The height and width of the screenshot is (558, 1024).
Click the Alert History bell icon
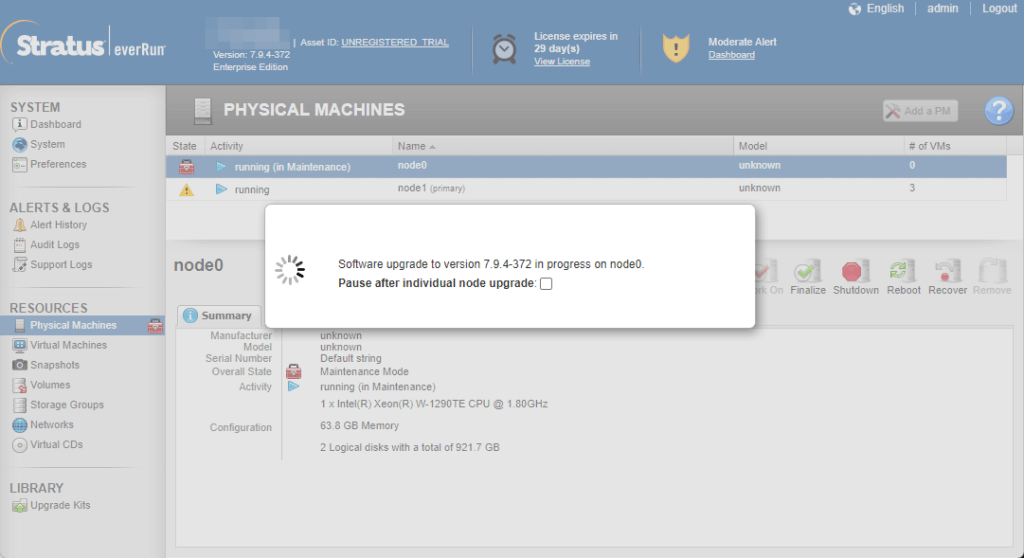20,225
